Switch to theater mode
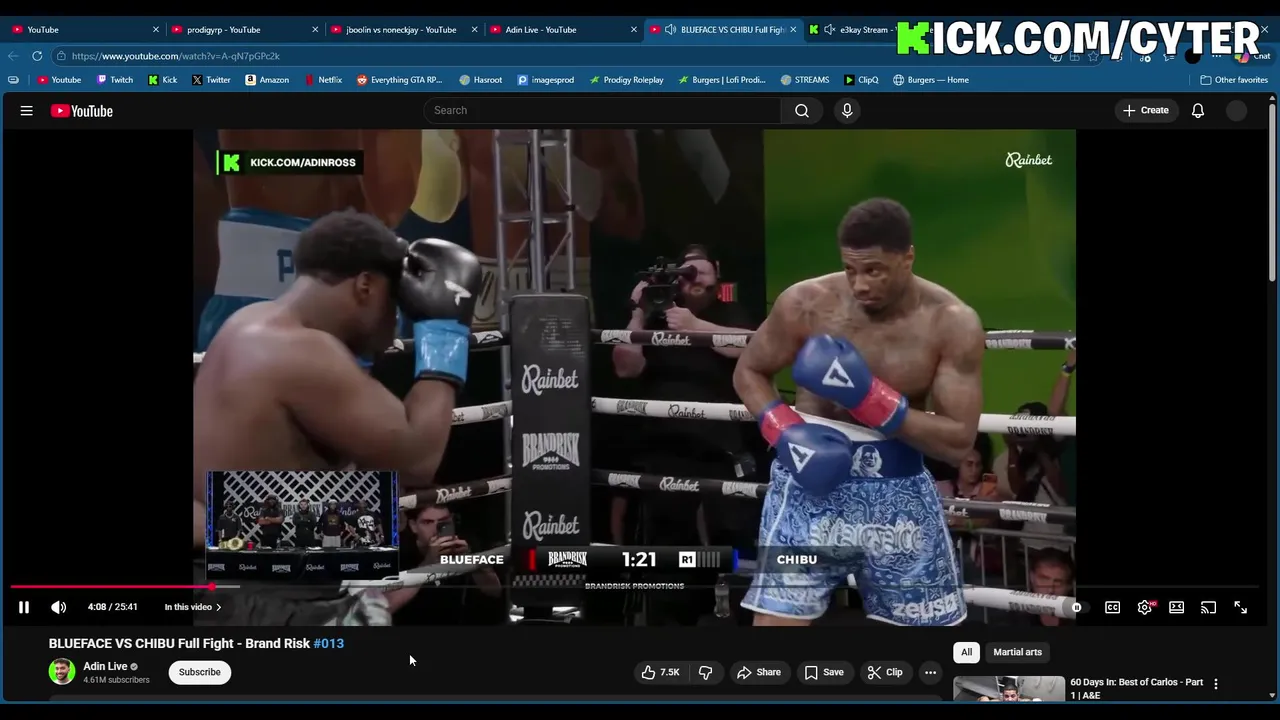Image resolution: width=1280 pixels, height=720 pixels. [1177, 607]
